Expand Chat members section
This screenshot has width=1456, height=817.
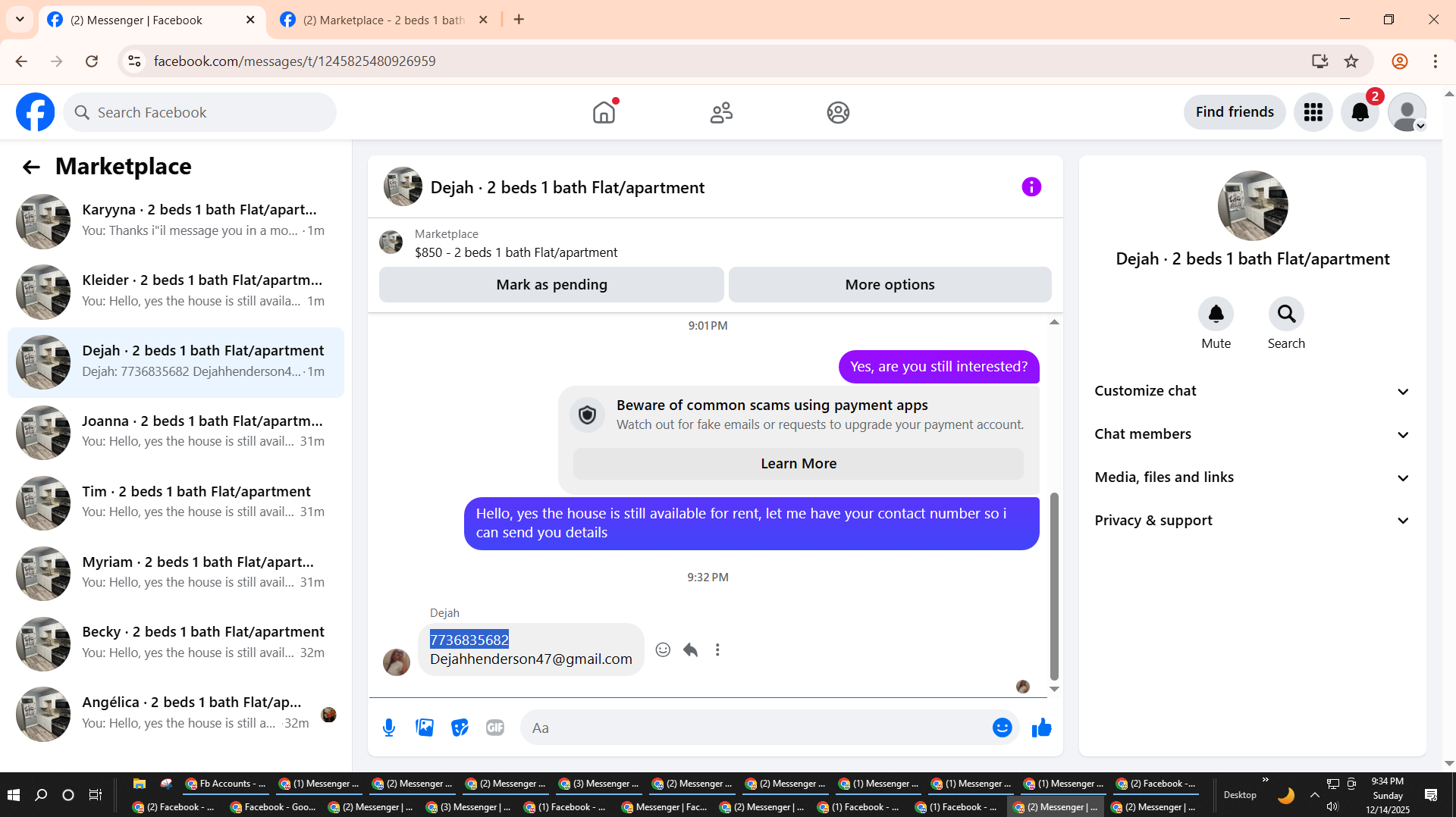(x=1253, y=434)
